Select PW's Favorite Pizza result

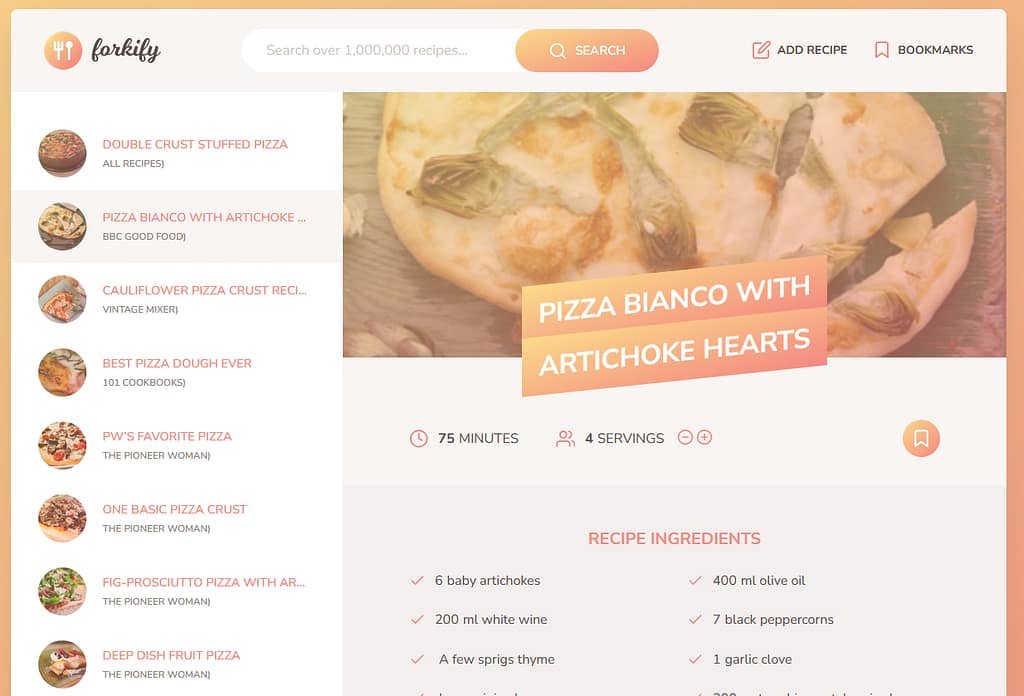176,445
